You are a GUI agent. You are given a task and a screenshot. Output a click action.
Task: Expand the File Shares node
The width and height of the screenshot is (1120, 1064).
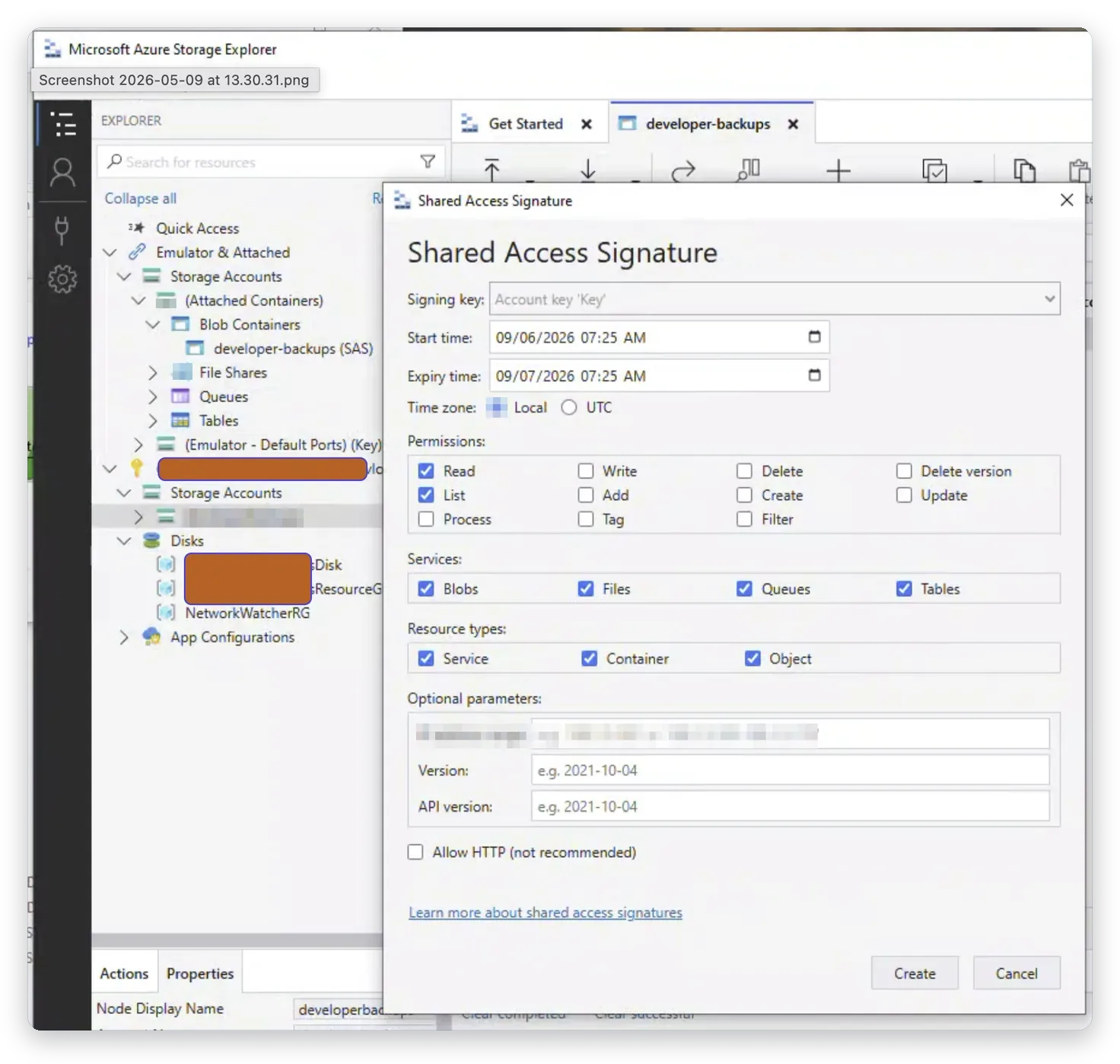pyautogui.click(x=153, y=372)
